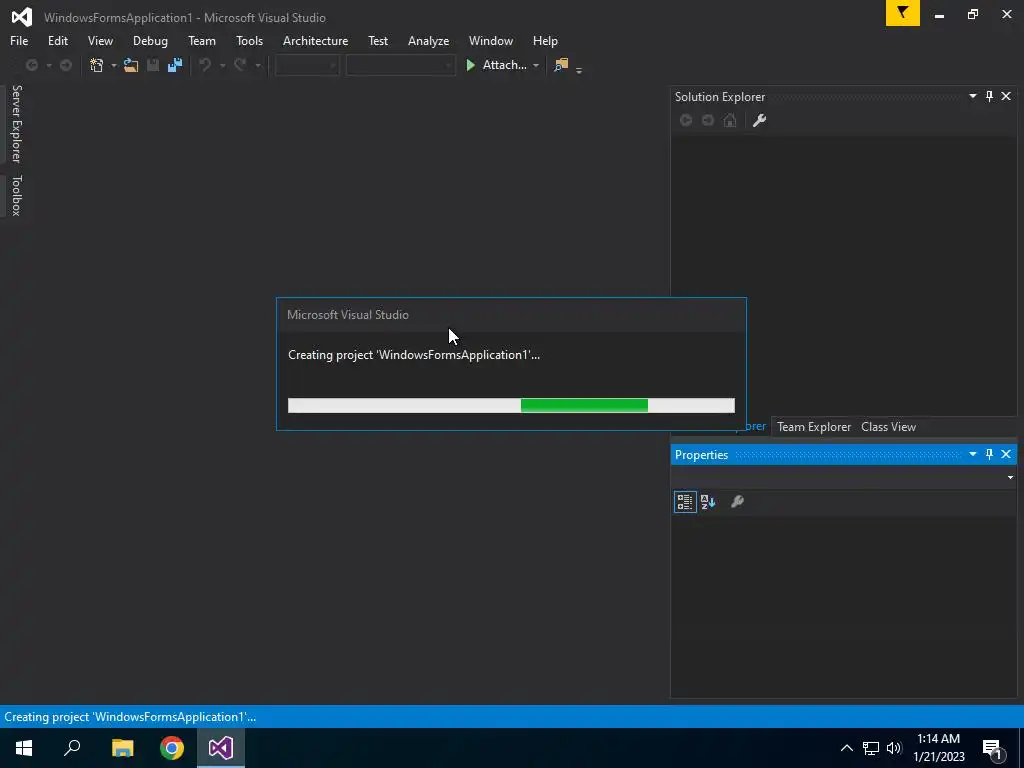Open the Architecture menu
Image resolution: width=1024 pixels, height=768 pixels.
point(315,40)
